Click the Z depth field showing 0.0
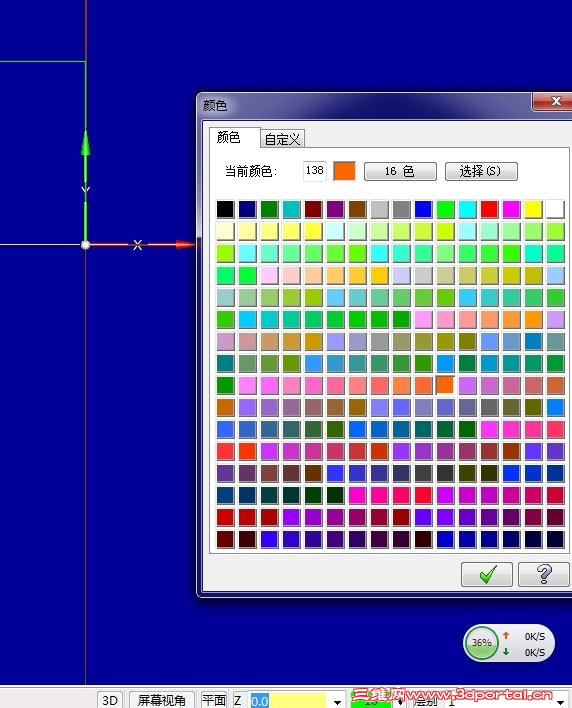This screenshot has height=708, width=572. [x=288, y=701]
